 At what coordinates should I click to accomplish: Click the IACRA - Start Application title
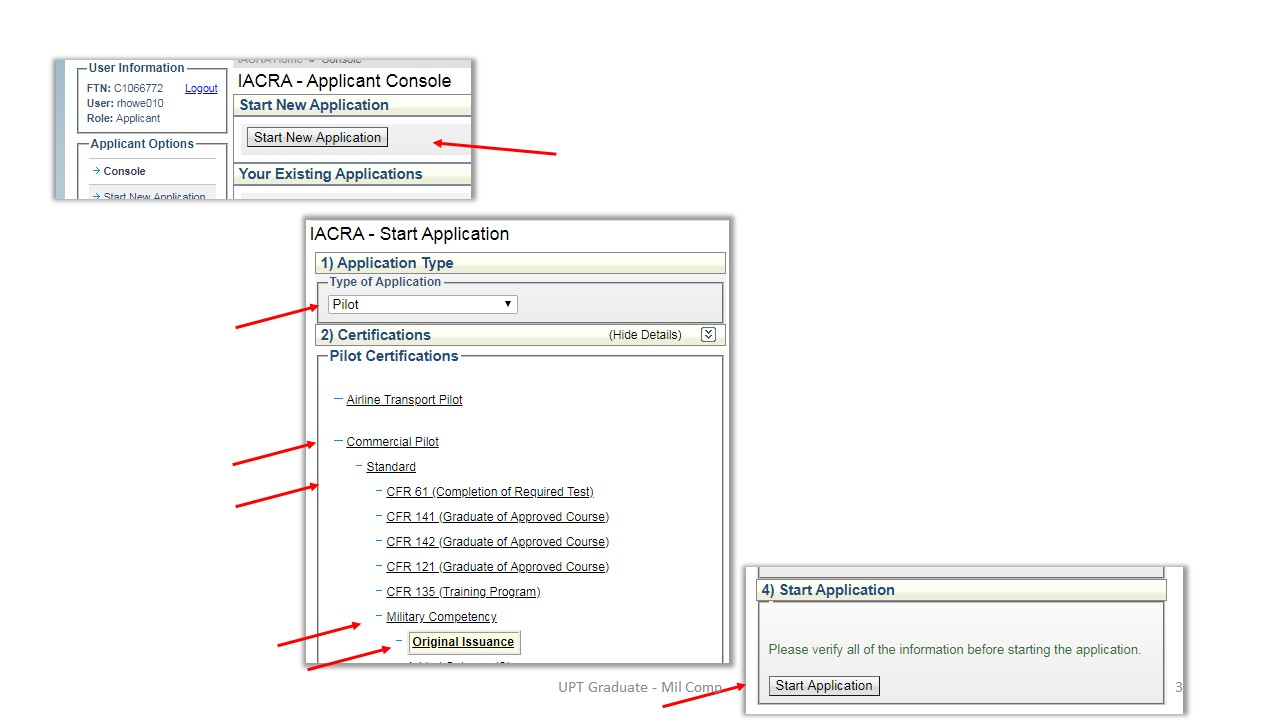(x=409, y=234)
